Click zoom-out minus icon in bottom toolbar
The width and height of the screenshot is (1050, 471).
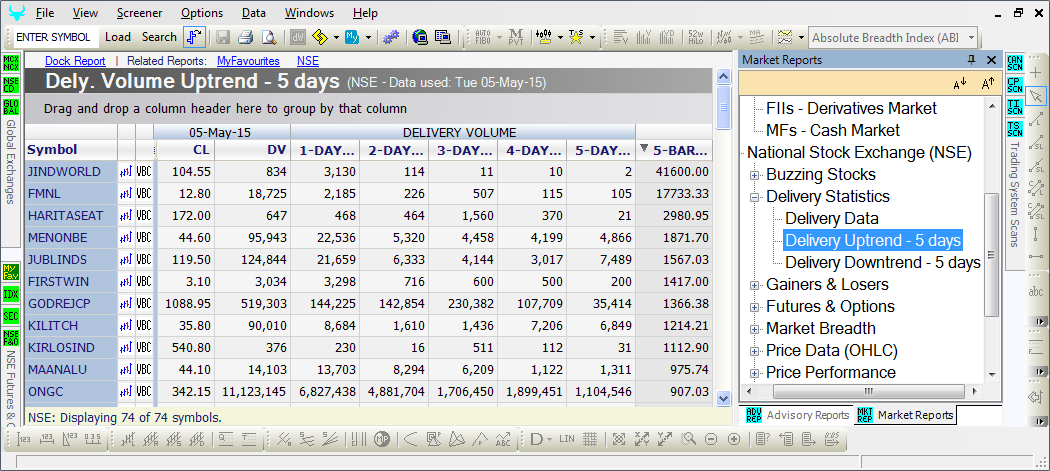click(x=711, y=440)
